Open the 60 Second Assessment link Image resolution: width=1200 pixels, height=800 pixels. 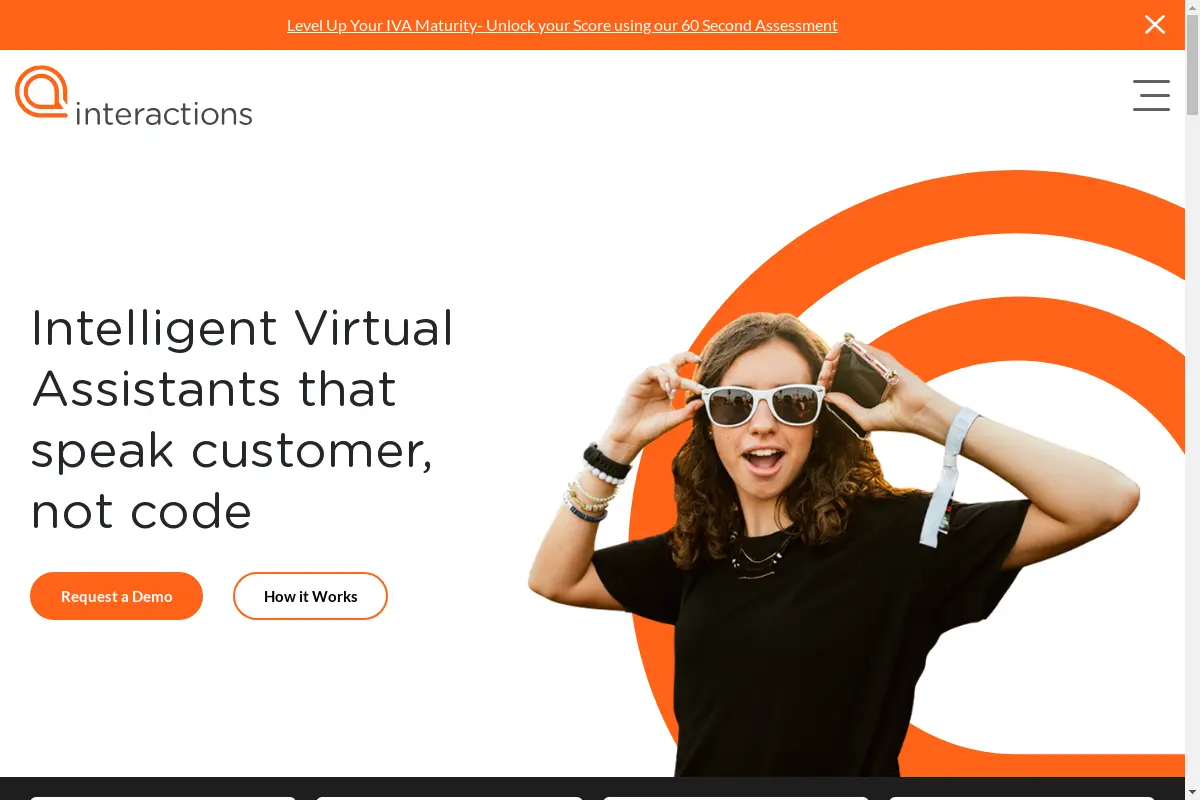tap(562, 25)
